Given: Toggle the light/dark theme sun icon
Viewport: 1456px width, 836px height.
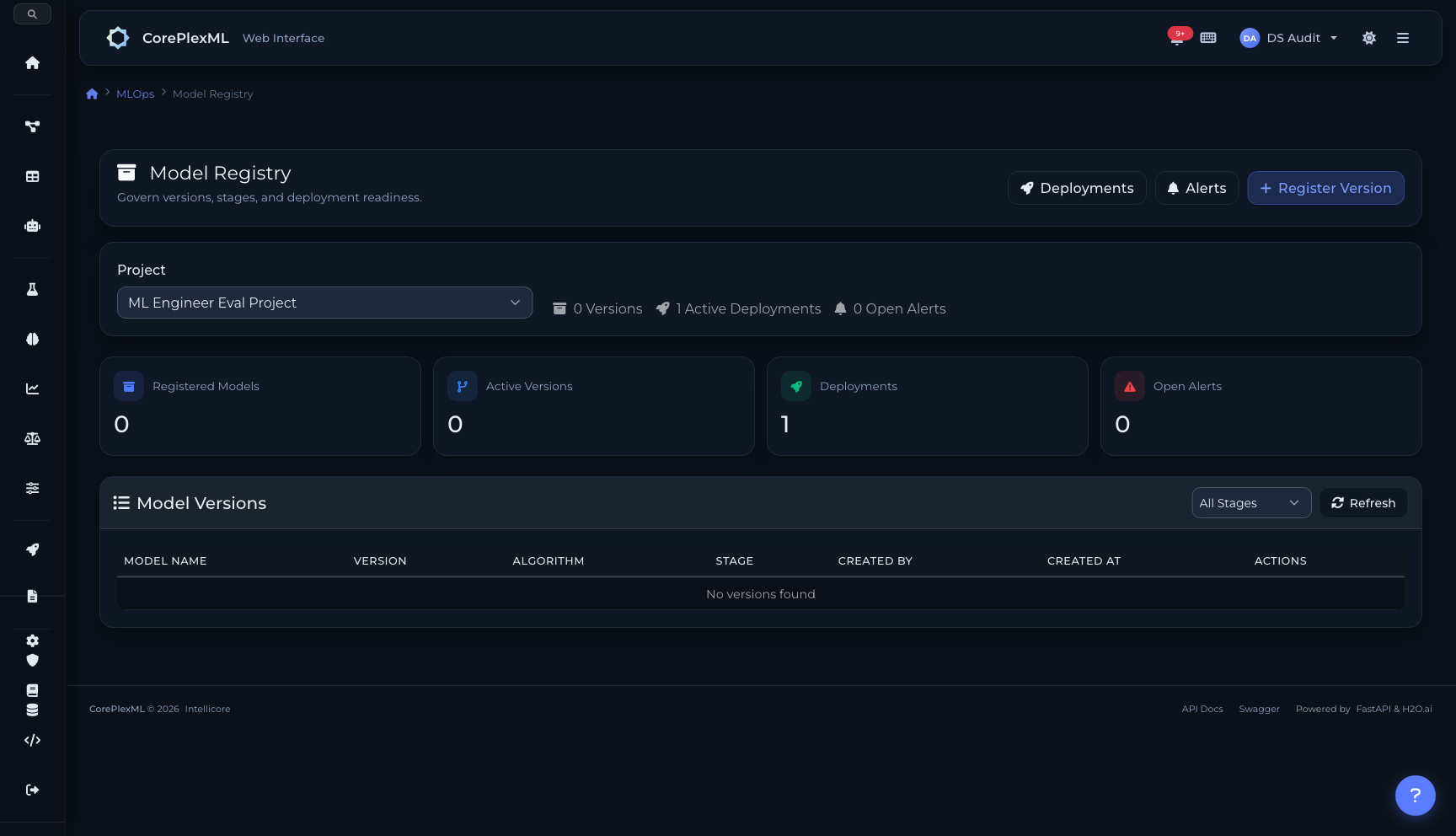Looking at the screenshot, I should coord(1369,38).
